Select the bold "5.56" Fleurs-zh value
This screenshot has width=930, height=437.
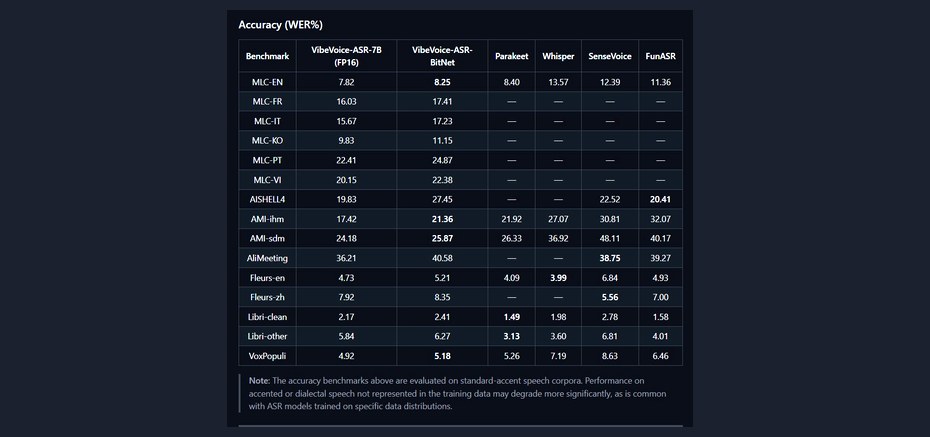tap(610, 297)
